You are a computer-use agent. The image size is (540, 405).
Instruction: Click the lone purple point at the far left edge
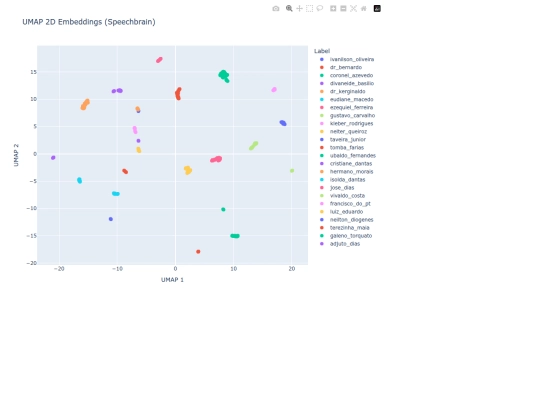(53, 158)
